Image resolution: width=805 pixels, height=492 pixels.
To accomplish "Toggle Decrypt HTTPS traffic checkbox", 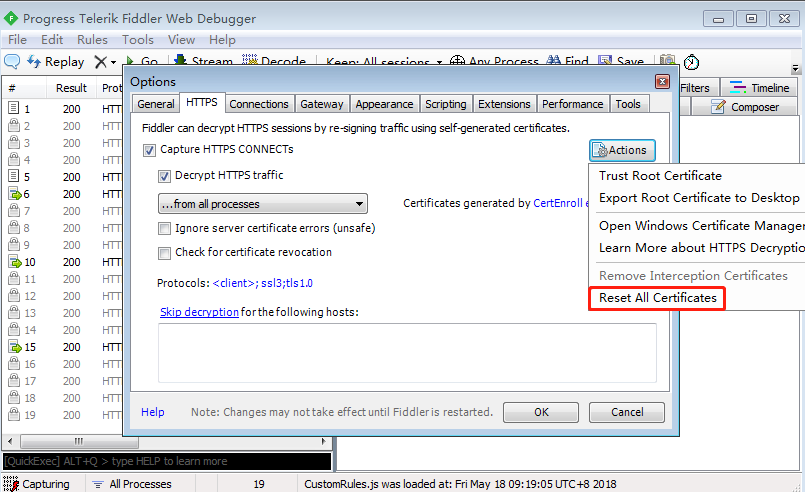I will click(164, 176).
